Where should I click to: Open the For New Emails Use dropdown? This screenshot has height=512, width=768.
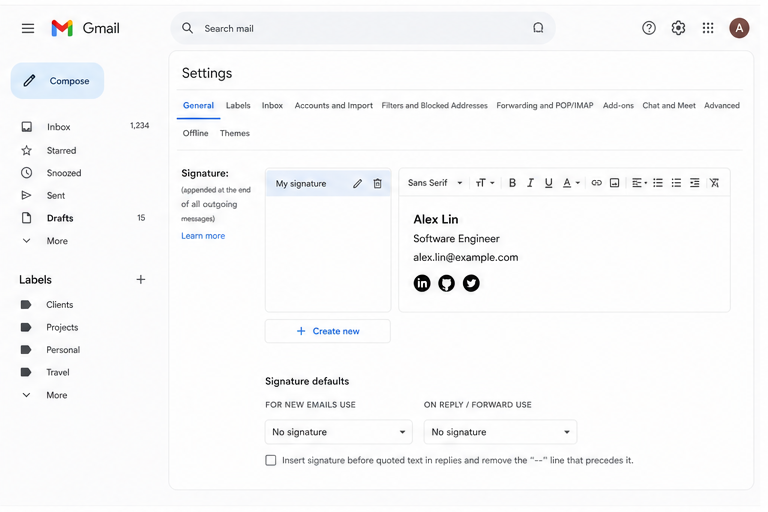(x=338, y=432)
